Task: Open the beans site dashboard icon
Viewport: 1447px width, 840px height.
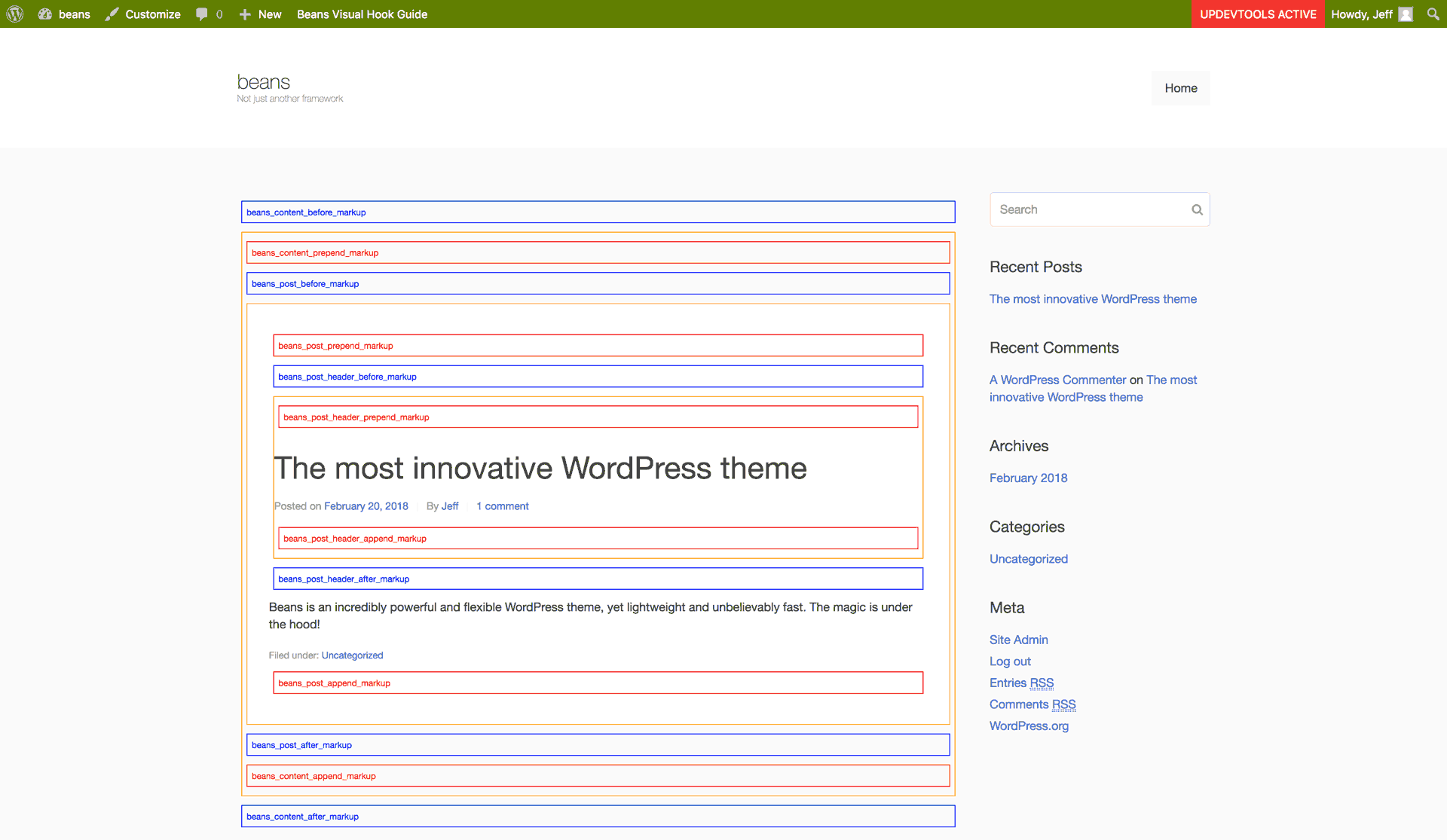Action: point(45,14)
